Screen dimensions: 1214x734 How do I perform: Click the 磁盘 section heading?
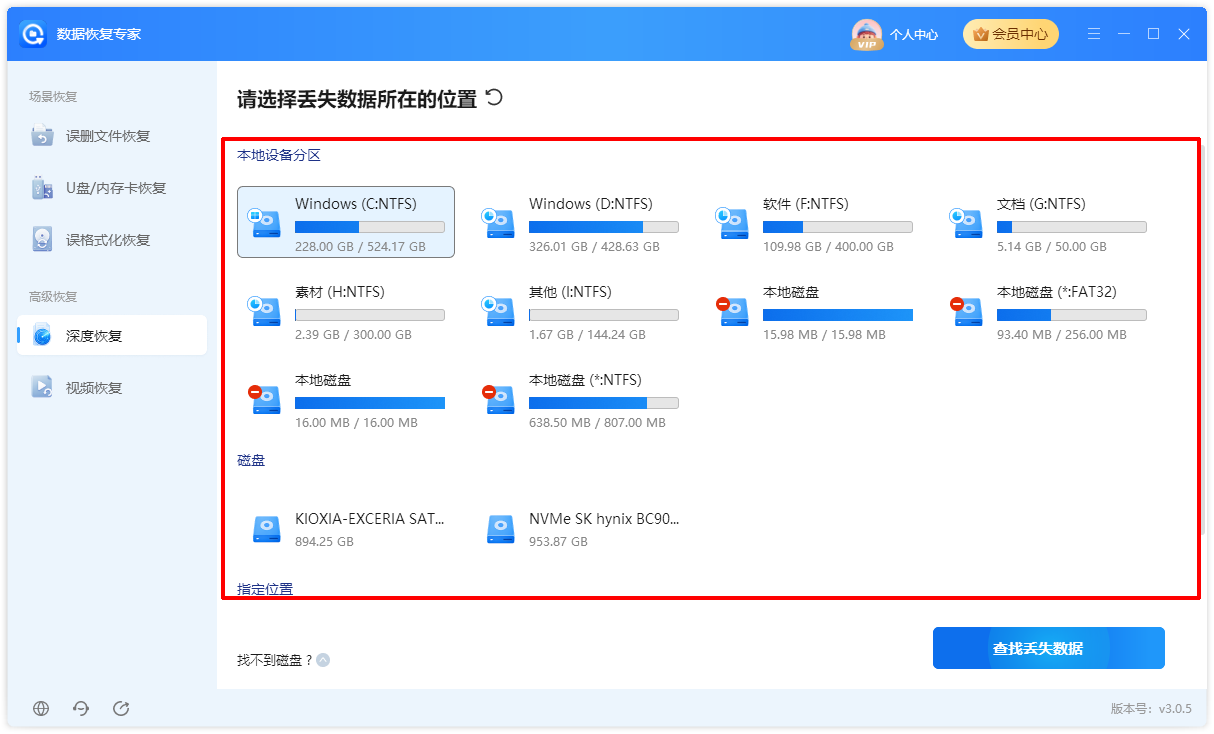click(251, 460)
